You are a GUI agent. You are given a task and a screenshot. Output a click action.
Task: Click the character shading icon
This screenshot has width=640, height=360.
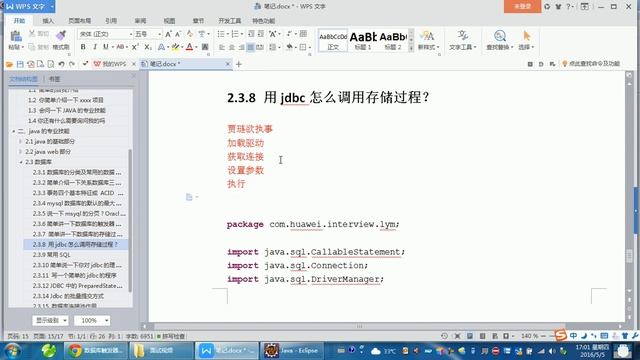click(x=205, y=47)
